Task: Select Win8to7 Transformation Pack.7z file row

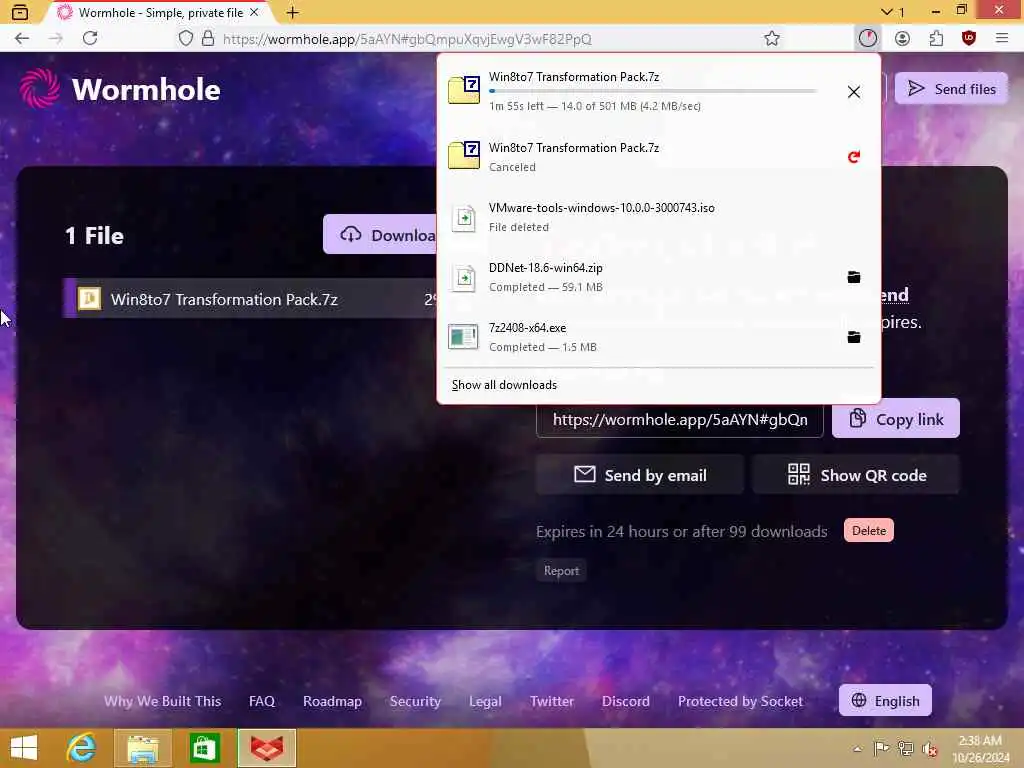Action: pyautogui.click(x=250, y=299)
